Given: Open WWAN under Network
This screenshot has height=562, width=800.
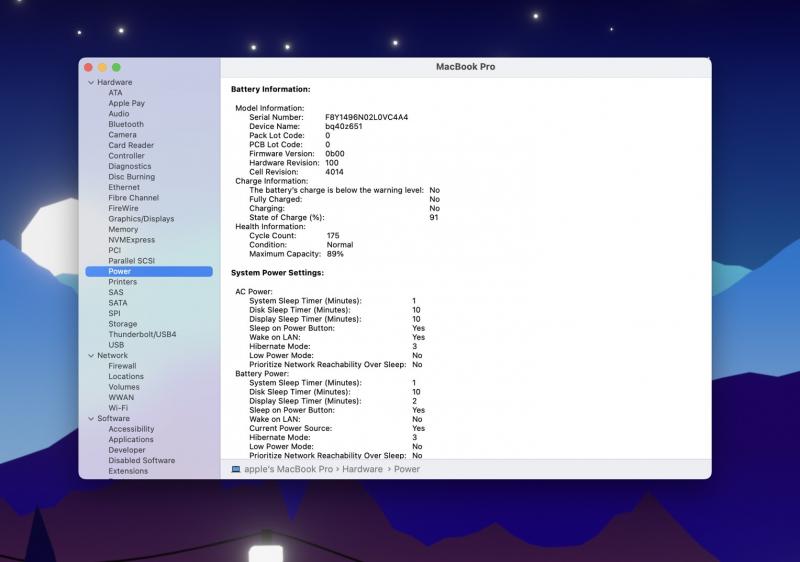Looking at the screenshot, I should click(121, 397).
